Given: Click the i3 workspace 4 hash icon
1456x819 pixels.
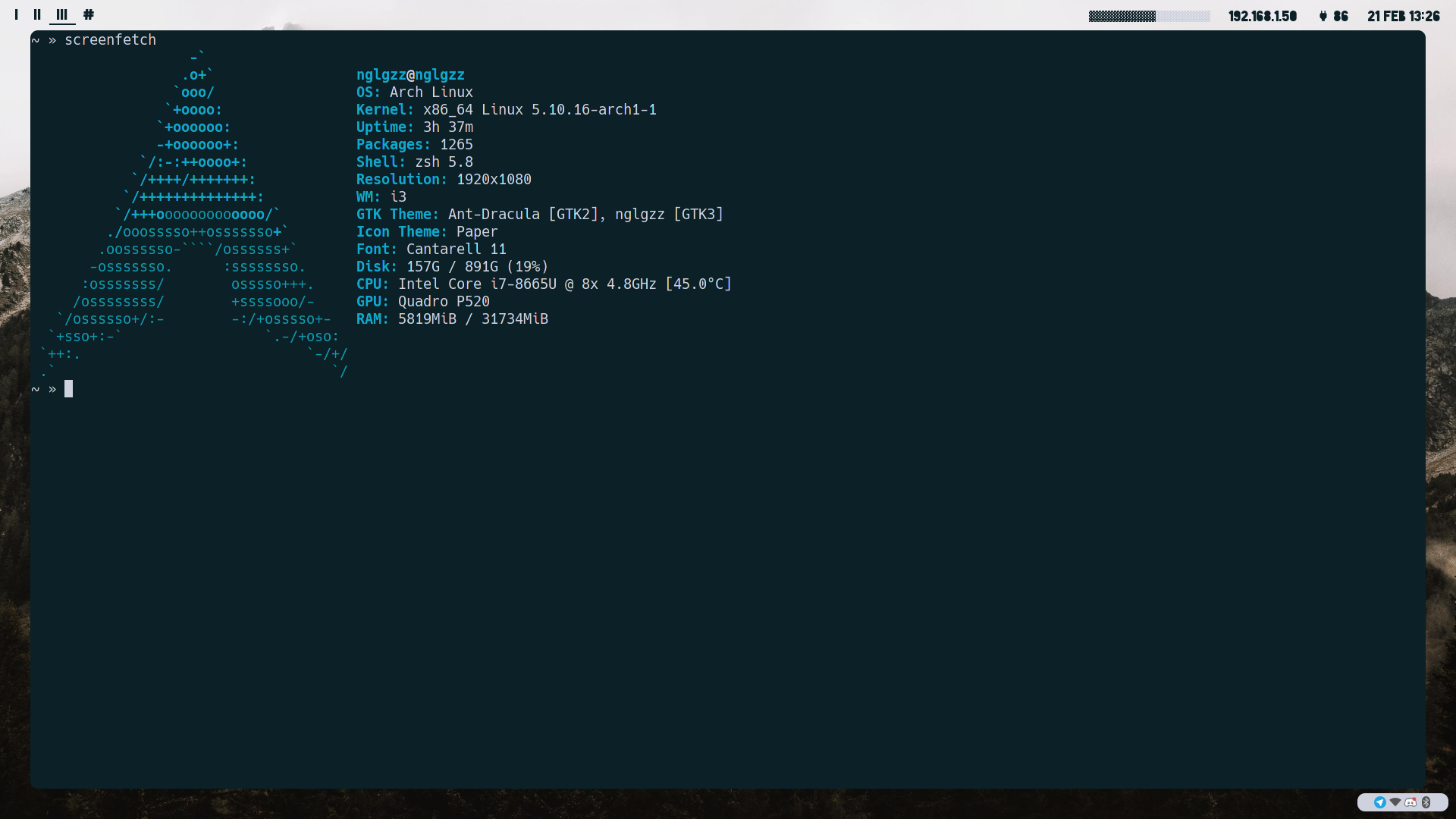Looking at the screenshot, I should [89, 14].
